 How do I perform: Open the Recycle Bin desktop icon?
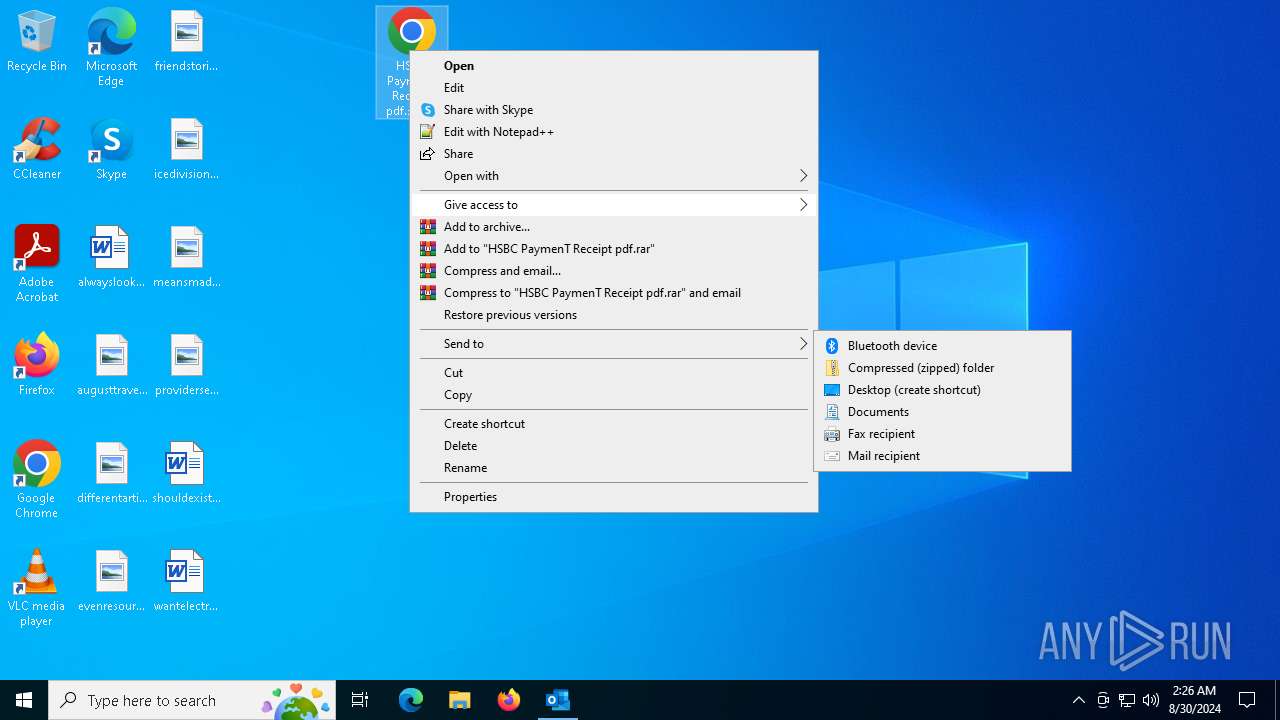37,42
